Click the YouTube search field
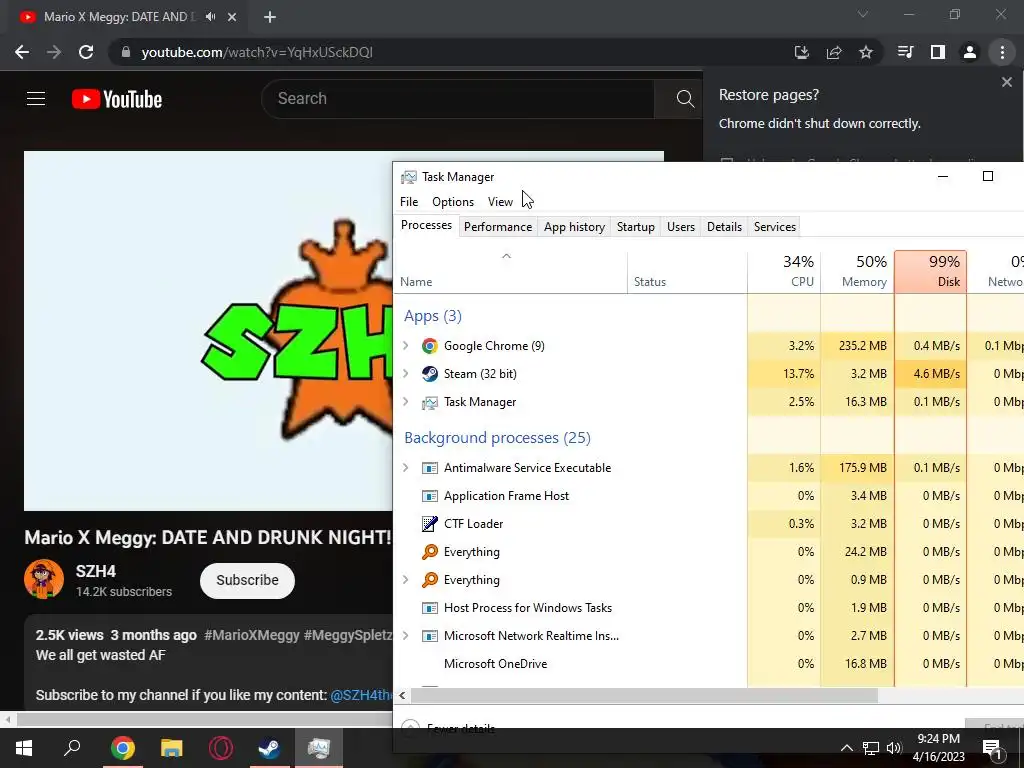The height and width of the screenshot is (768, 1024). click(x=457, y=99)
